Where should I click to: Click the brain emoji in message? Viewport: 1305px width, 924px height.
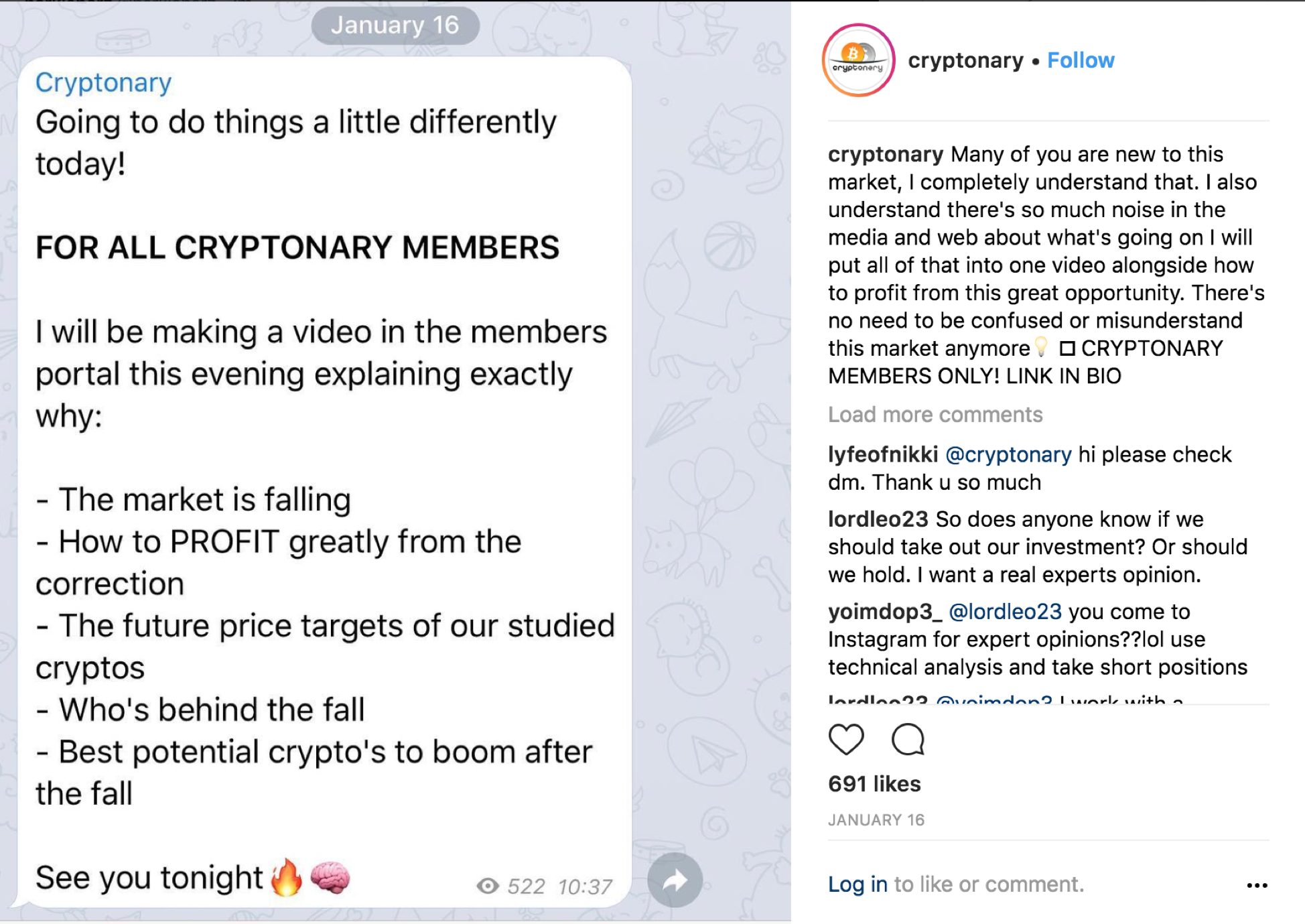coord(330,878)
